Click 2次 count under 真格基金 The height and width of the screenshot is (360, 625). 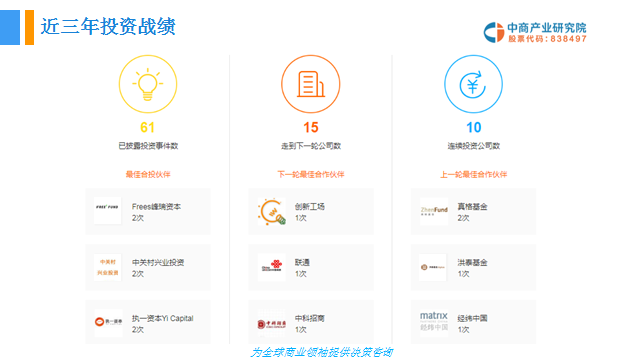[x=463, y=218]
